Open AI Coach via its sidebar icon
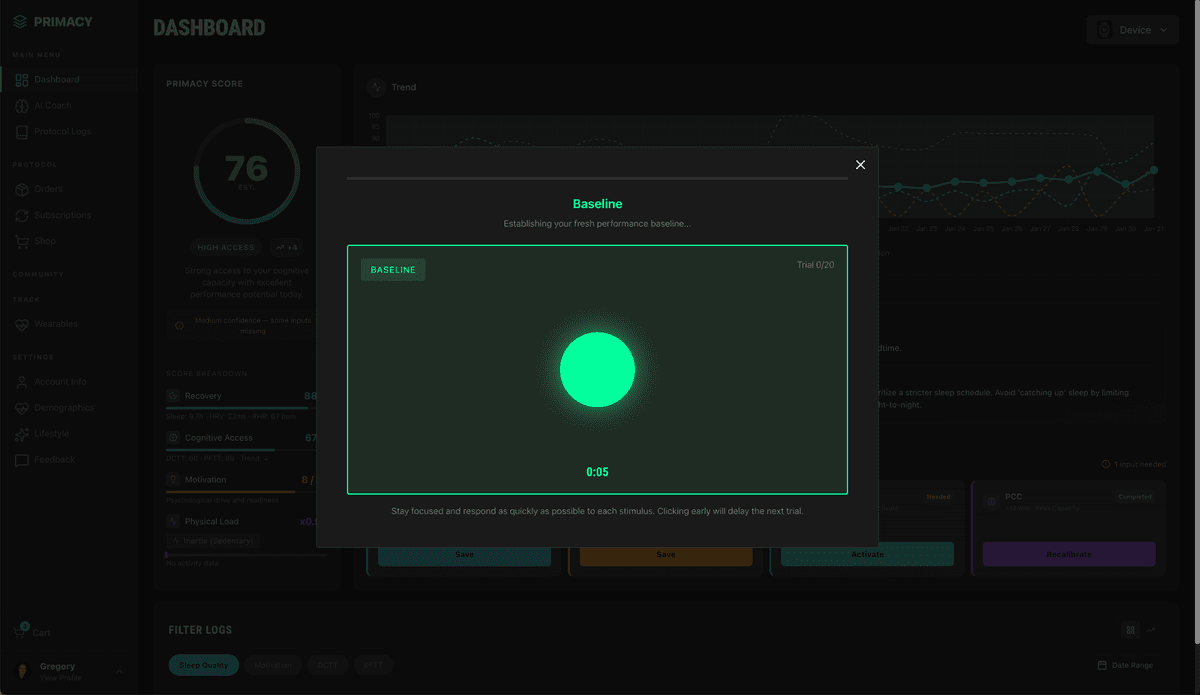Viewport: 1200px width, 695px height. pos(22,106)
